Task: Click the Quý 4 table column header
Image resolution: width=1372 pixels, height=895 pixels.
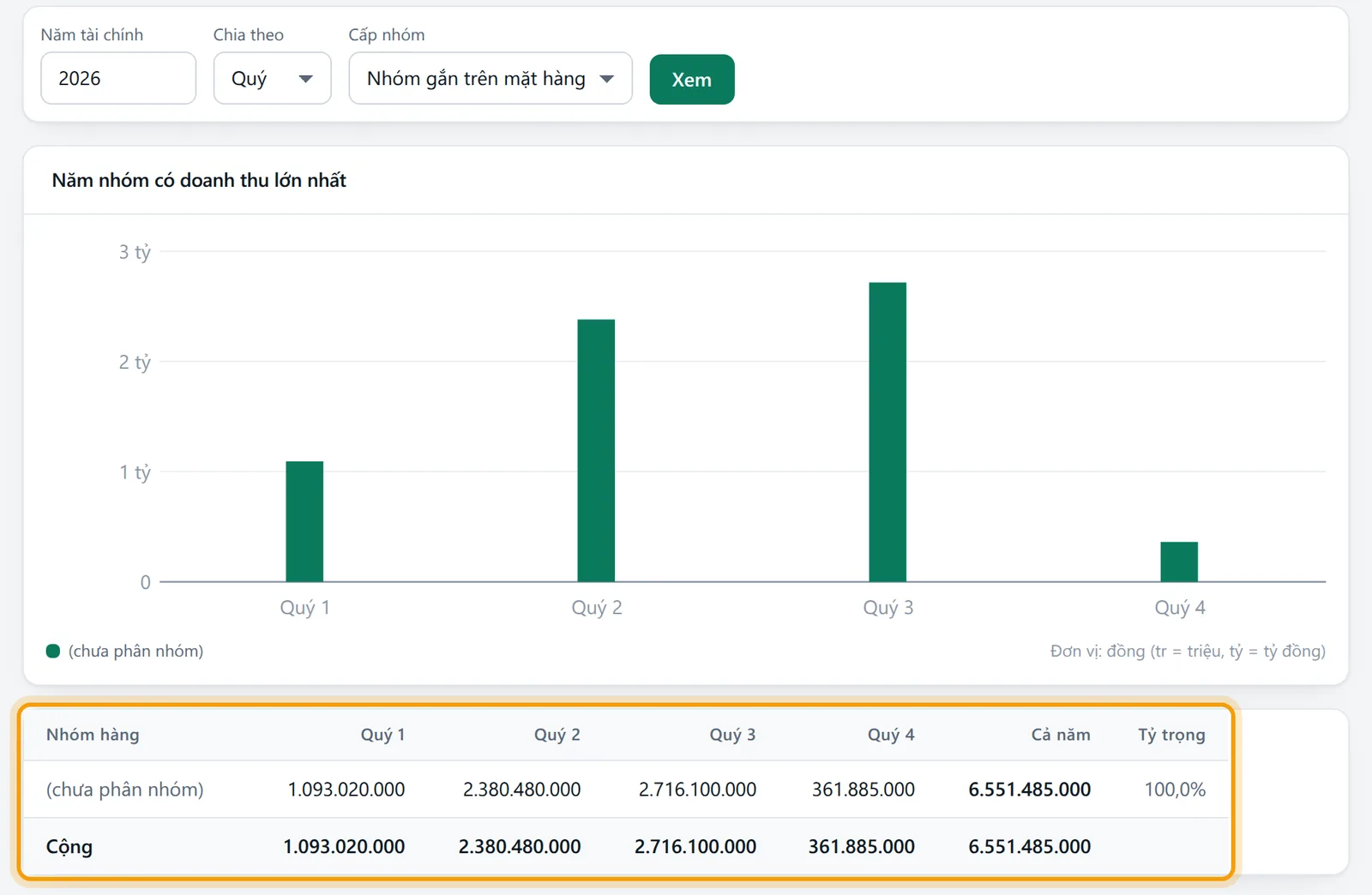Action: click(x=891, y=735)
